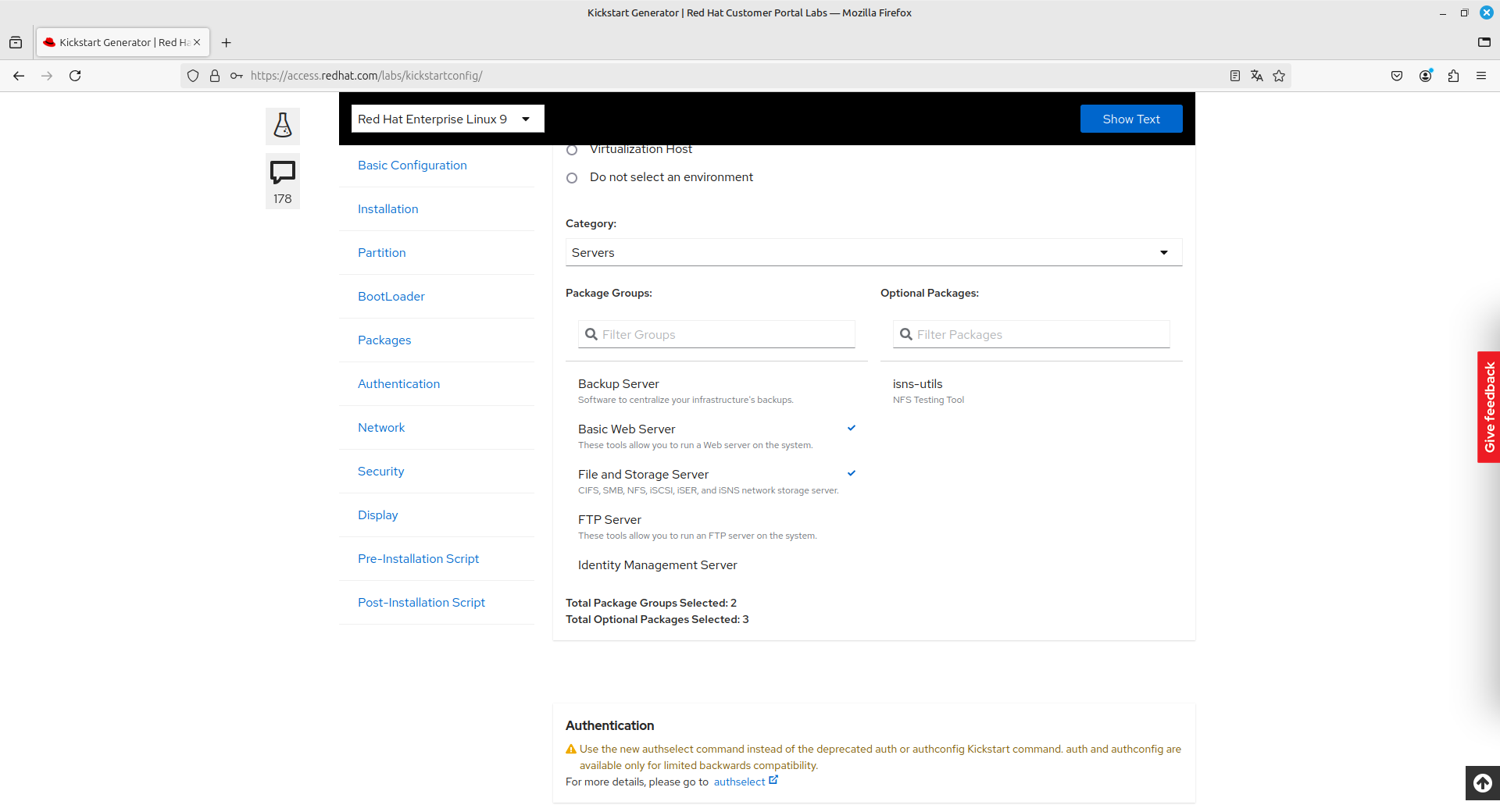Open Pre-Installation Script section

[419, 559]
